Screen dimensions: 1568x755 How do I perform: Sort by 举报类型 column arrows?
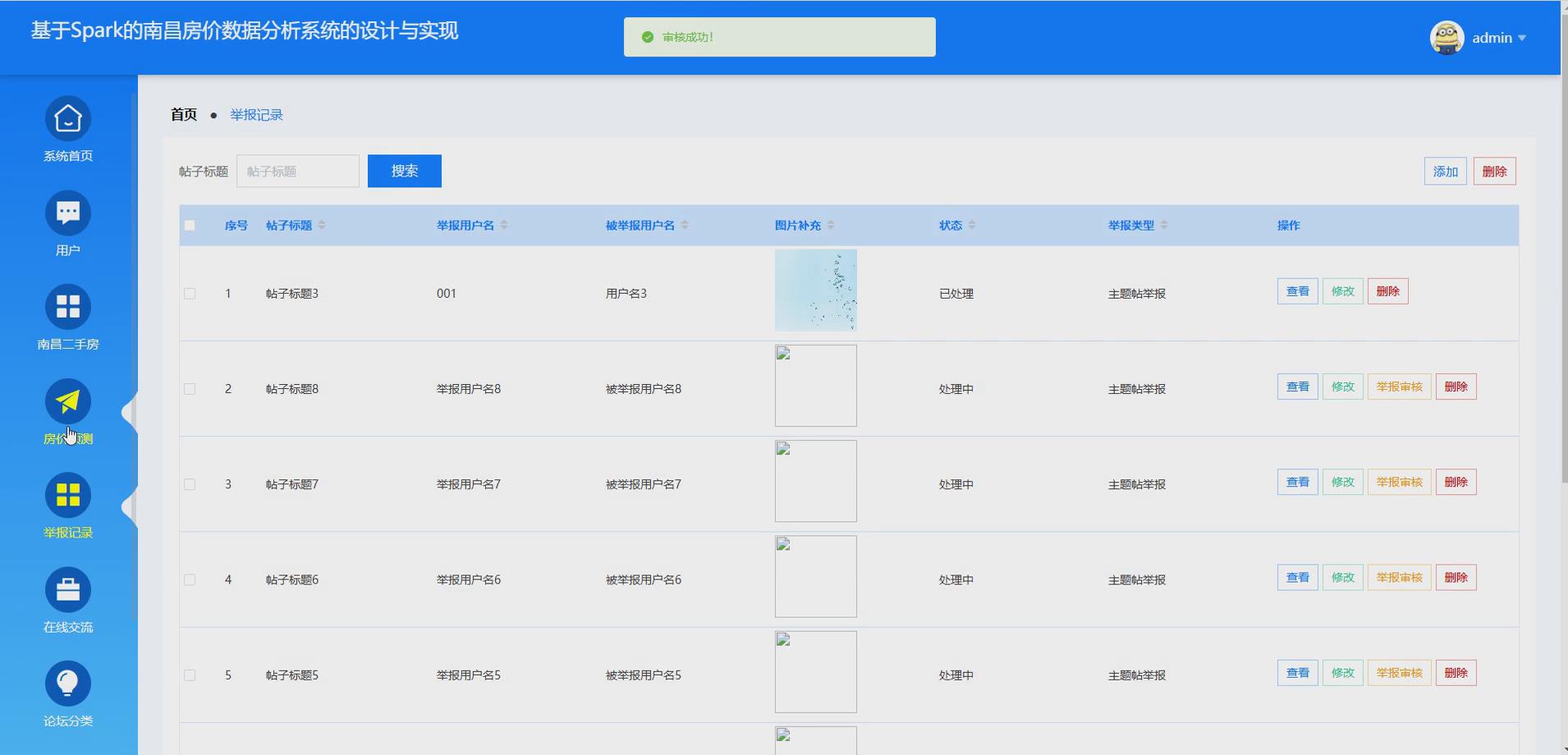tap(1164, 225)
